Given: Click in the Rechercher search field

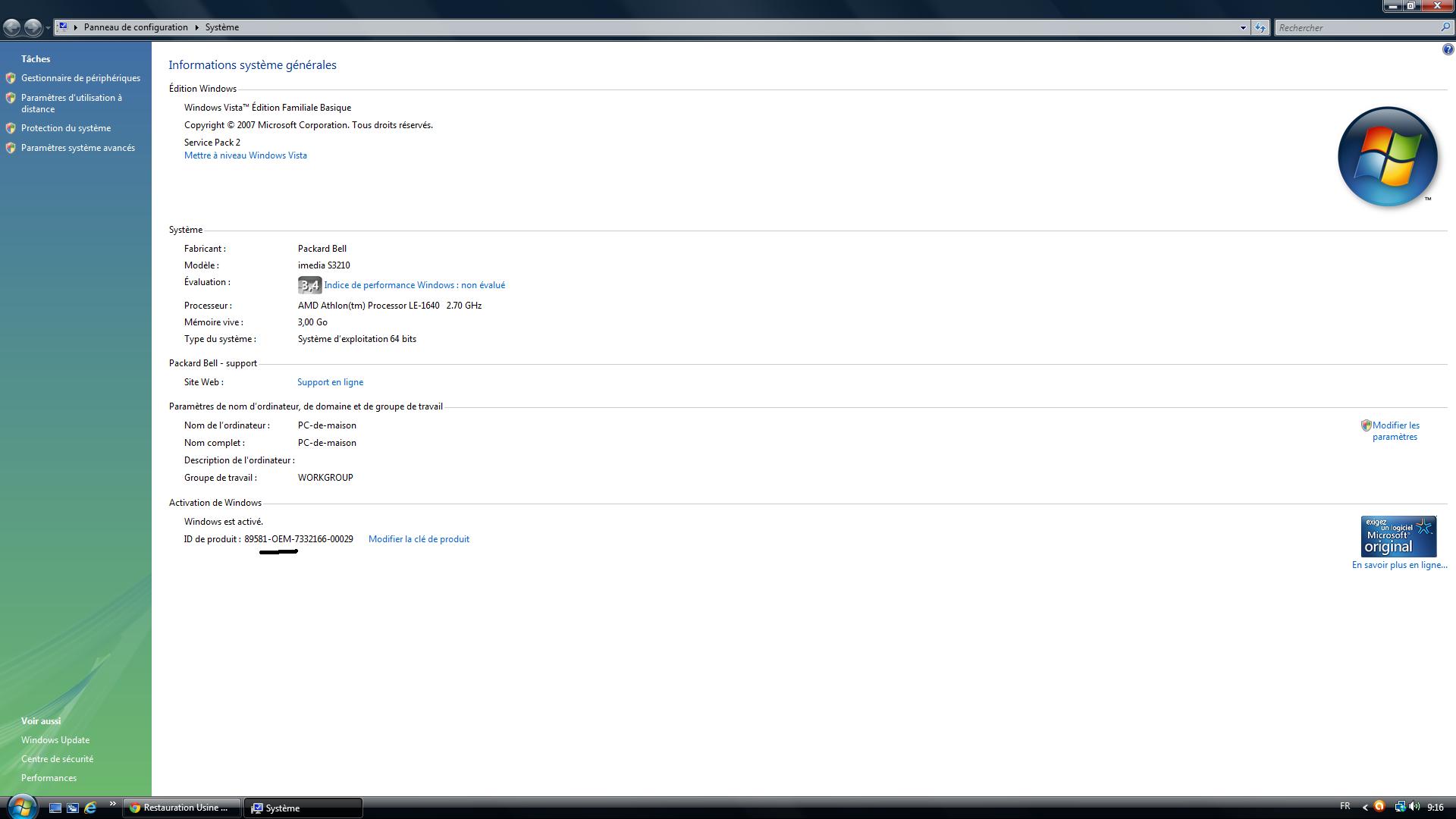Looking at the screenshot, I should click(1356, 27).
